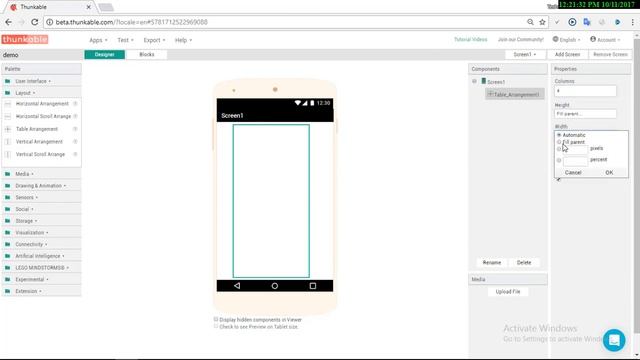Click the Vertical Scroll Arrangement help icon
640x360 pixels.
[75, 154]
